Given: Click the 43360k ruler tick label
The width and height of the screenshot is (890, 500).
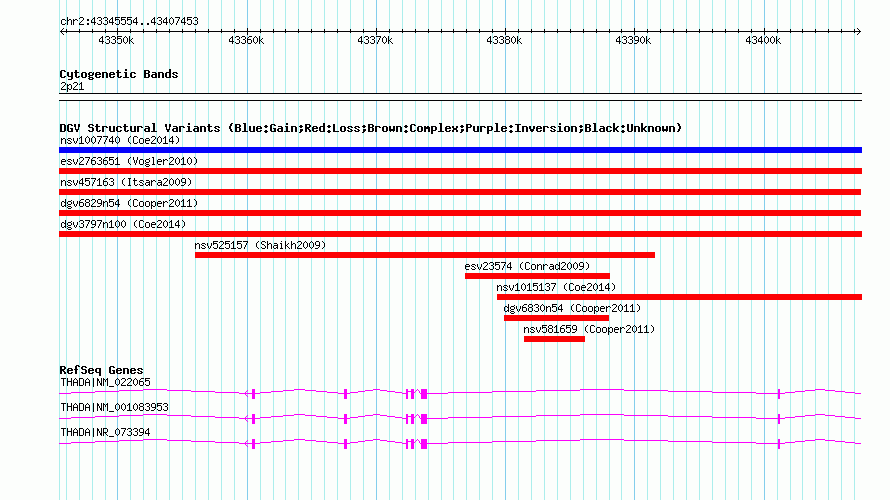Looking at the screenshot, I should (246, 40).
